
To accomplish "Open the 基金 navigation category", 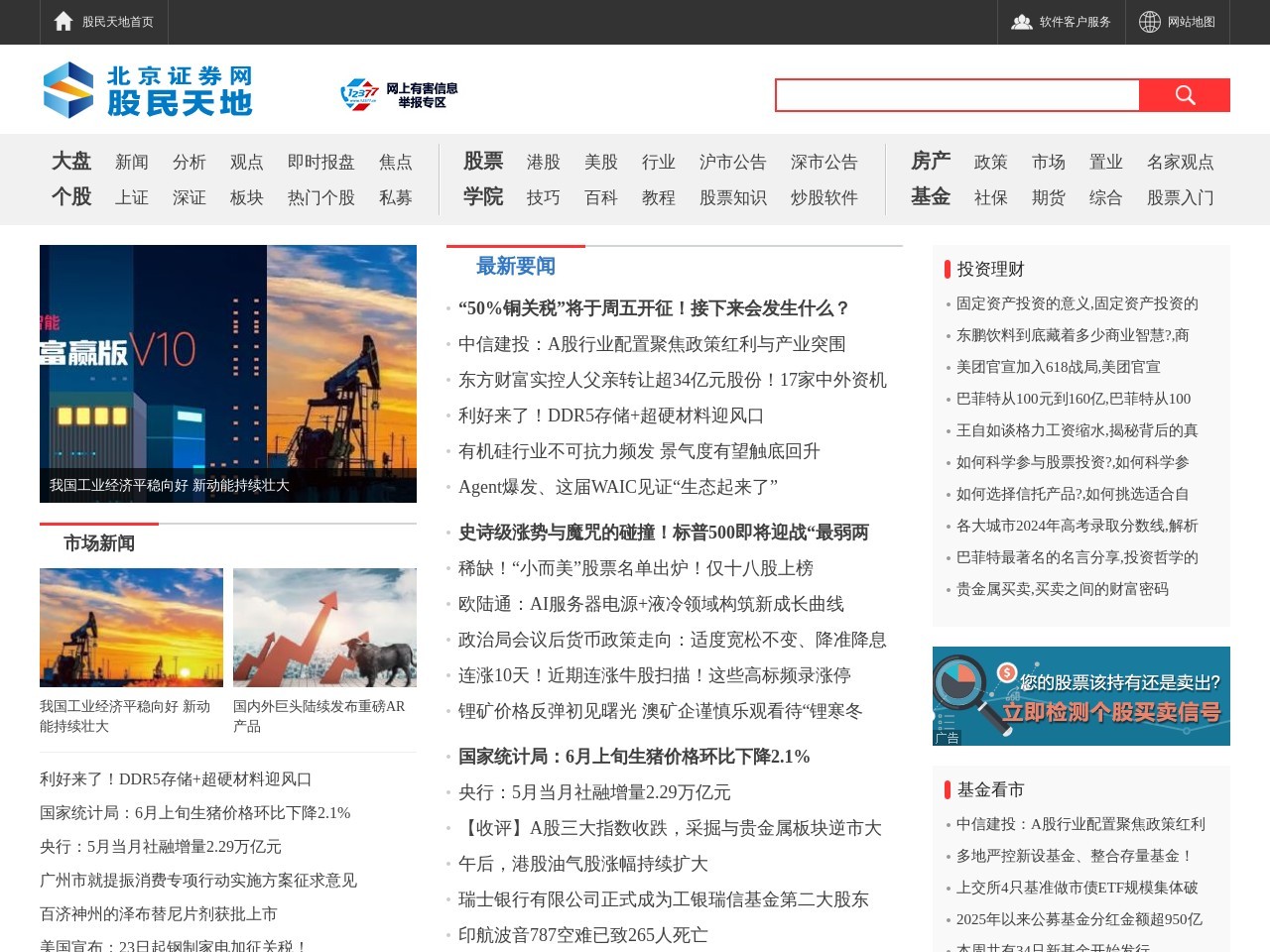I will 931,196.
